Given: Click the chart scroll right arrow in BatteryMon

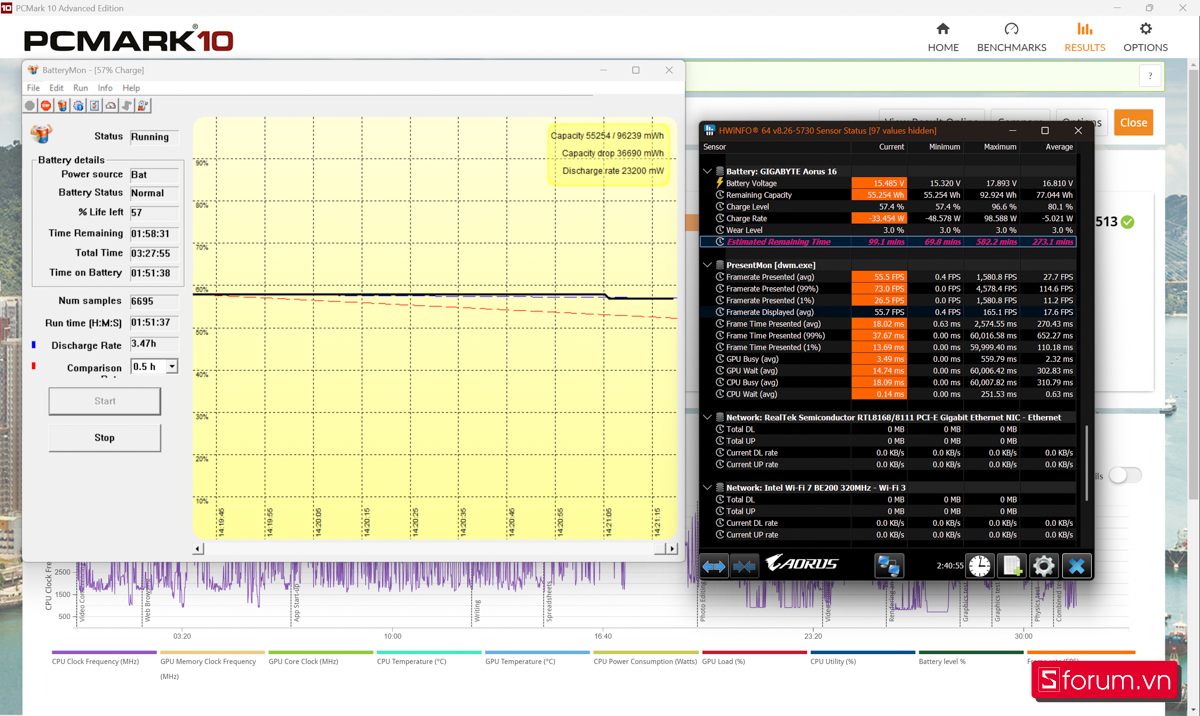Looking at the screenshot, I should [671, 549].
